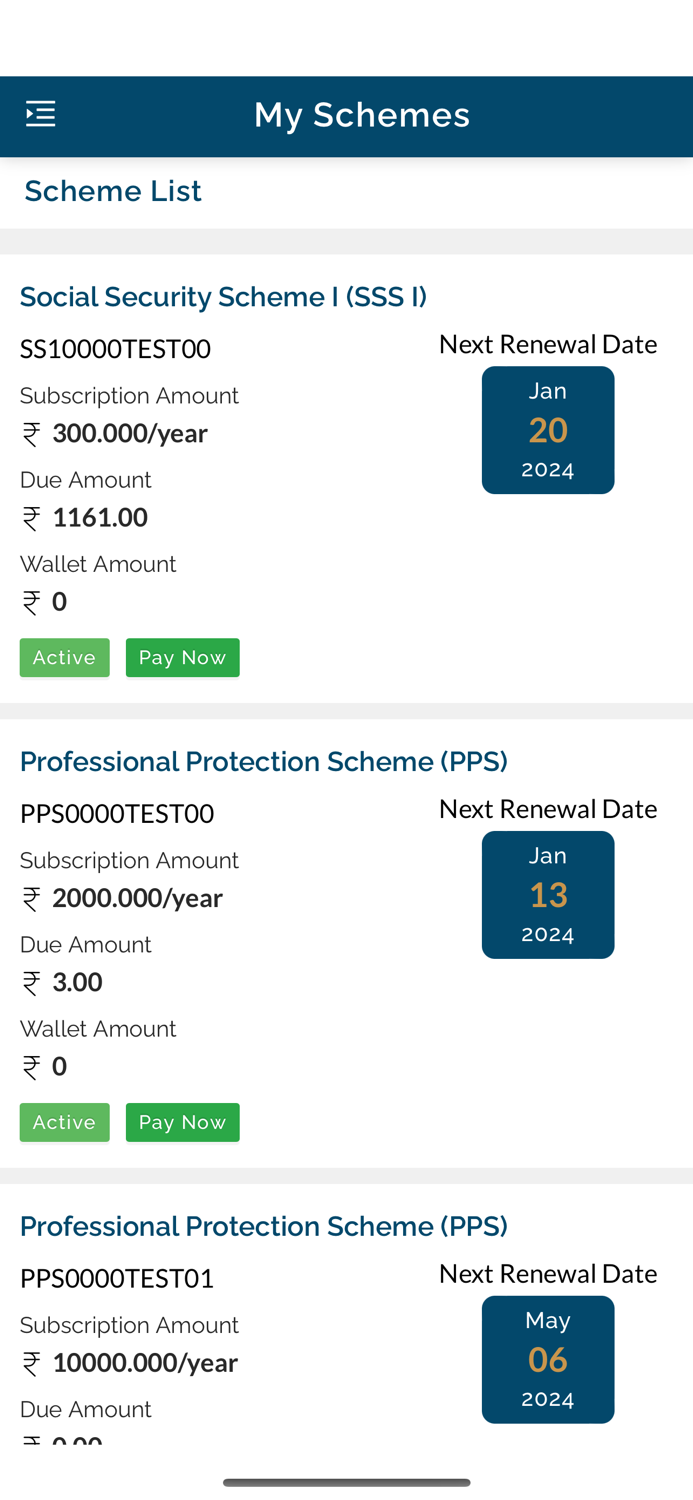Tap the rupee icon beside 300.000/year
The height and width of the screenshot is (1500, 693).
point(32,434)
